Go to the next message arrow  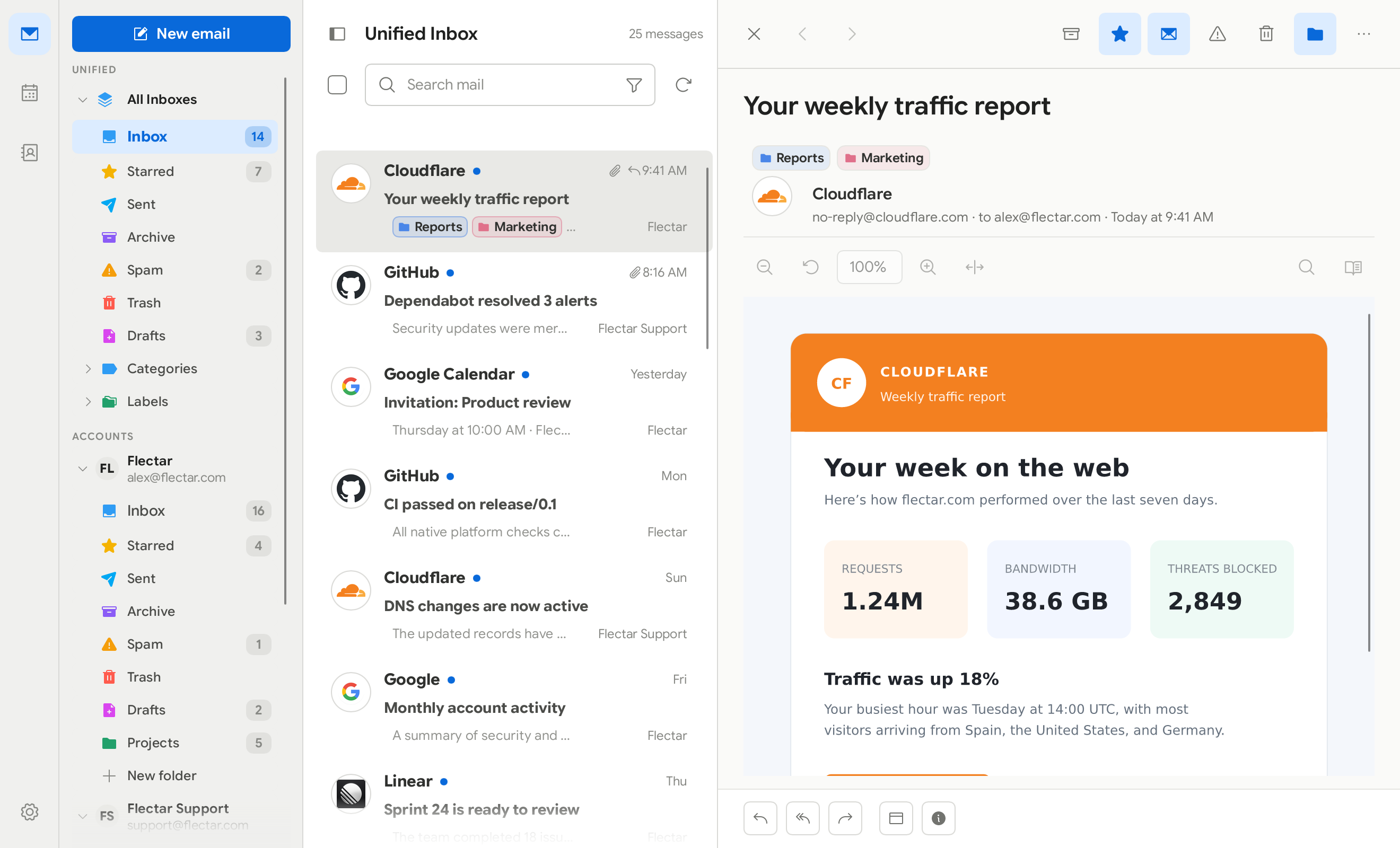coord(851,34)
